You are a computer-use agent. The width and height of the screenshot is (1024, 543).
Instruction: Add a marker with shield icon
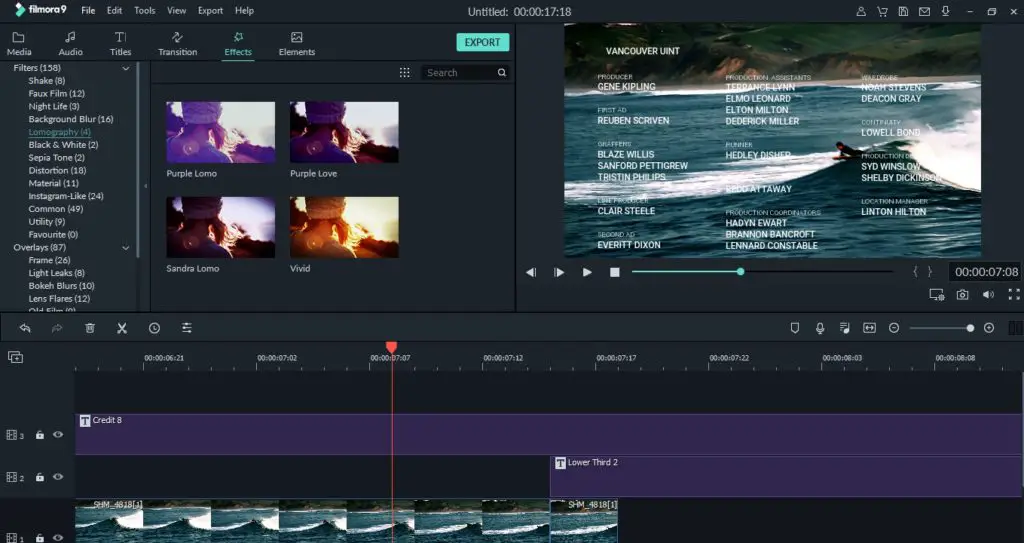coord(795,328)
